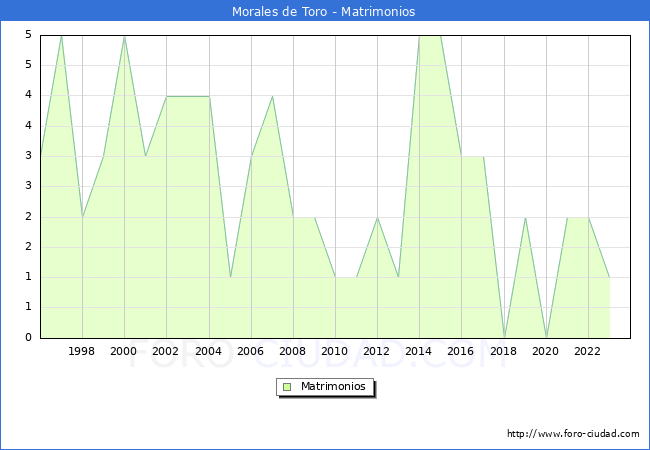Select the 2010 x-axis label
Screen dimensions: 650x450
coord(334,351)
